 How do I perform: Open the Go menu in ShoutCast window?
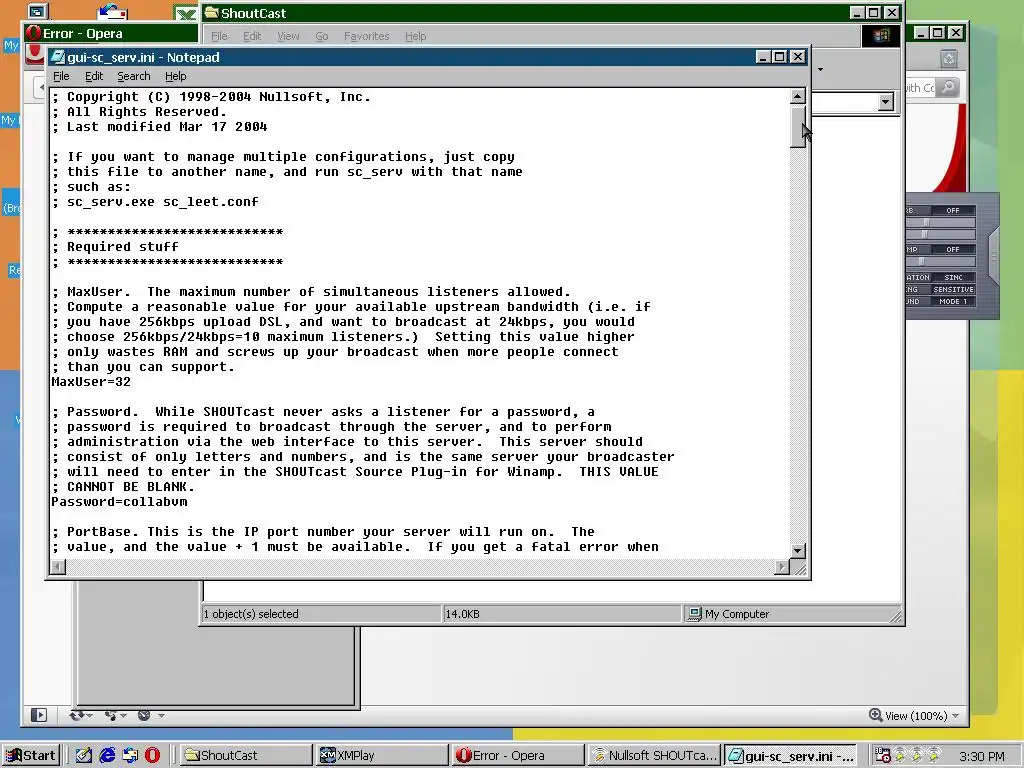(321, 36)
